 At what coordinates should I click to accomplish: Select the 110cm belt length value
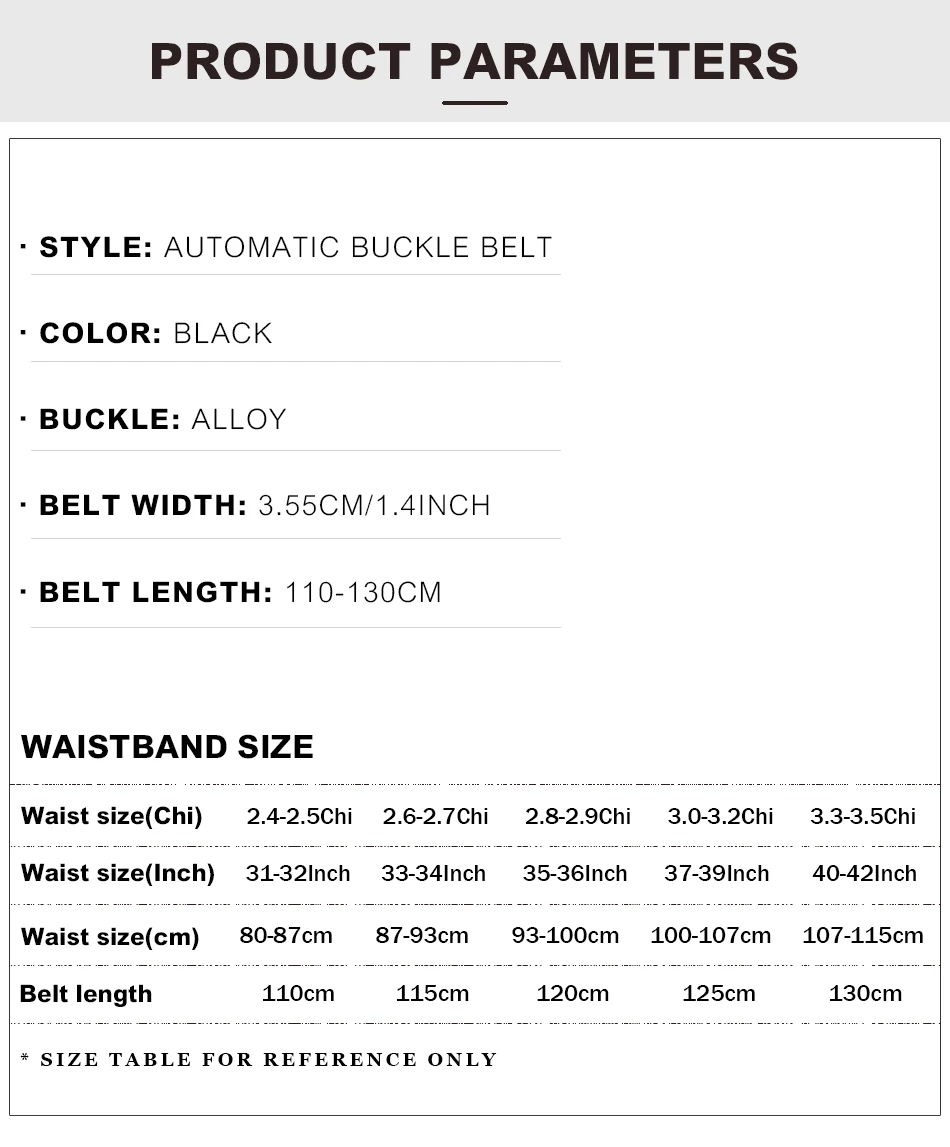(298, 993)
